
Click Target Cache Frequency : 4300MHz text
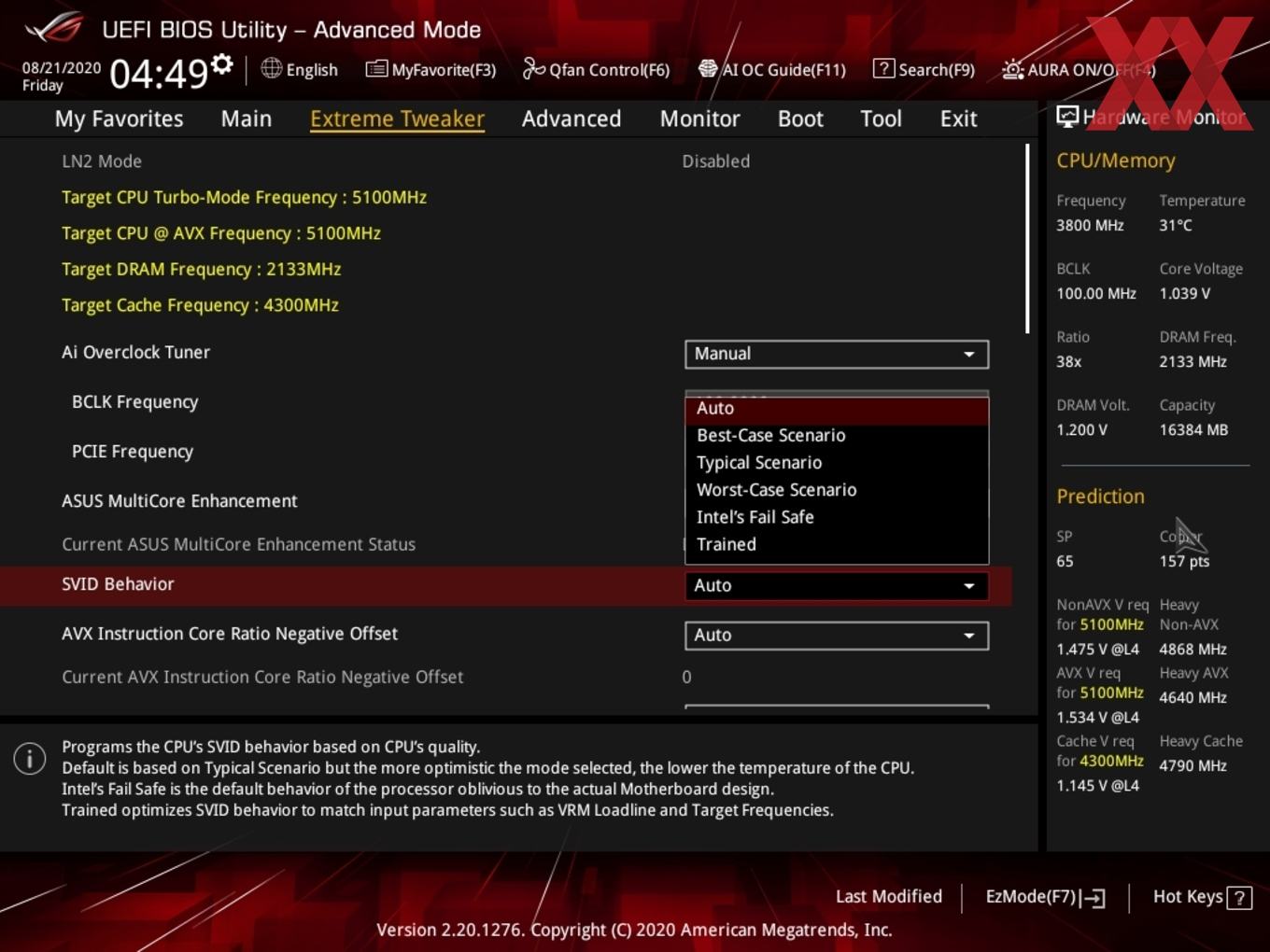(x=200, y=305)
